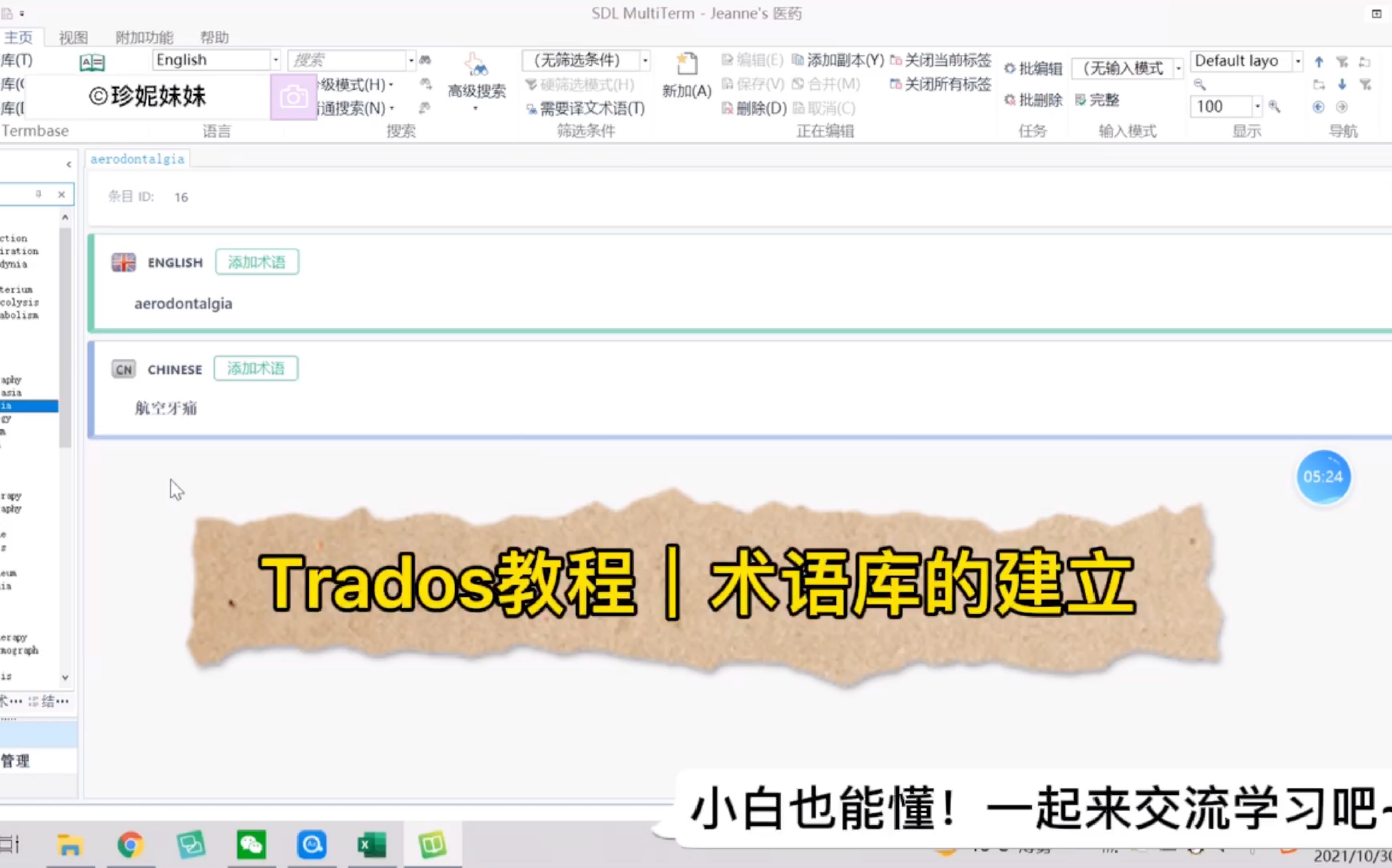Open the (无筛选条件) filter dropdown
Viewport: 1392px width, 868px height.
(645, 60)
